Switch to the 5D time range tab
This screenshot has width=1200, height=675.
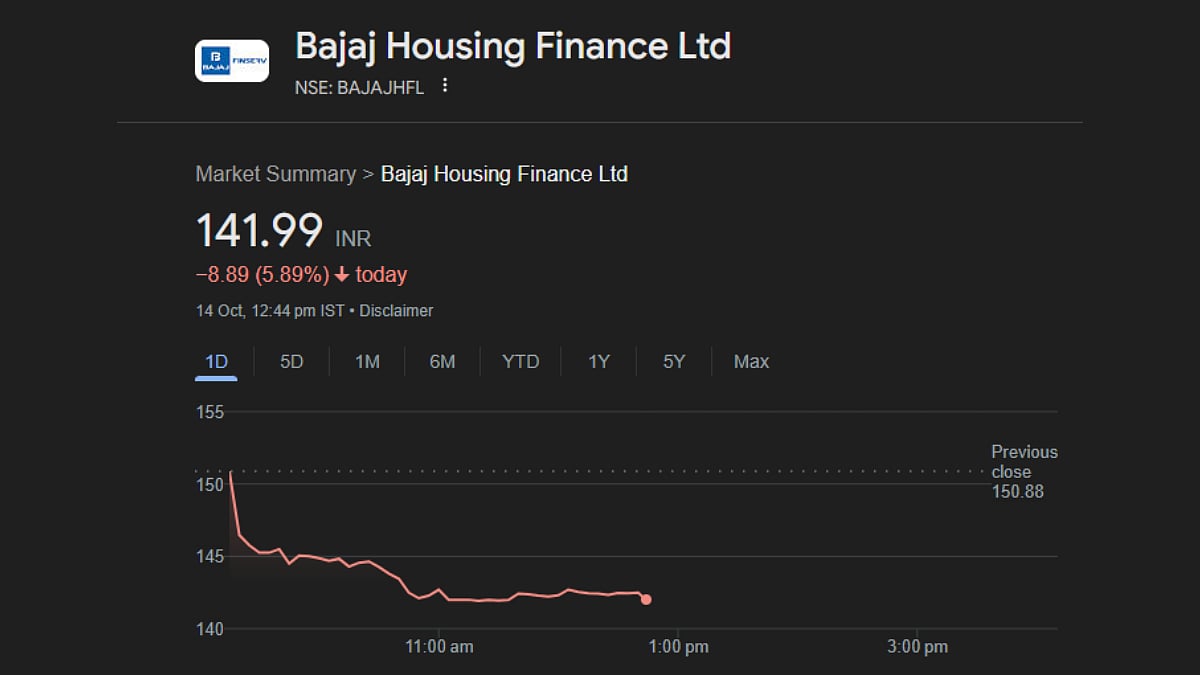pos(291,362)
